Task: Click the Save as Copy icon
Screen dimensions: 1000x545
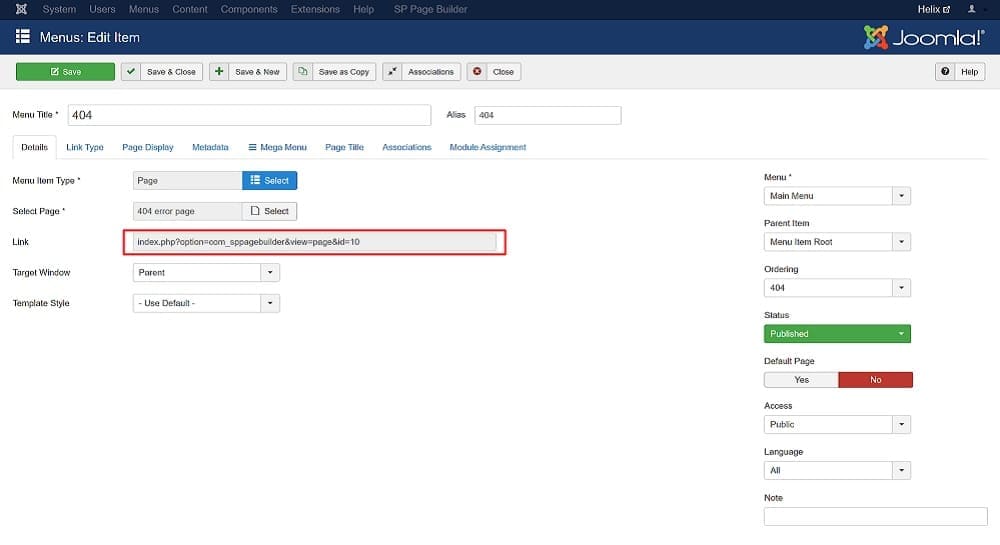Action: 303,71
